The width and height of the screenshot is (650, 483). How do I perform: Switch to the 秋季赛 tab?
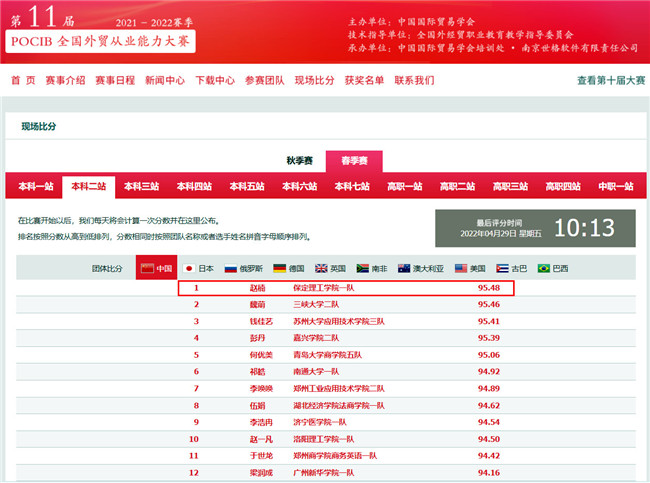299,160
